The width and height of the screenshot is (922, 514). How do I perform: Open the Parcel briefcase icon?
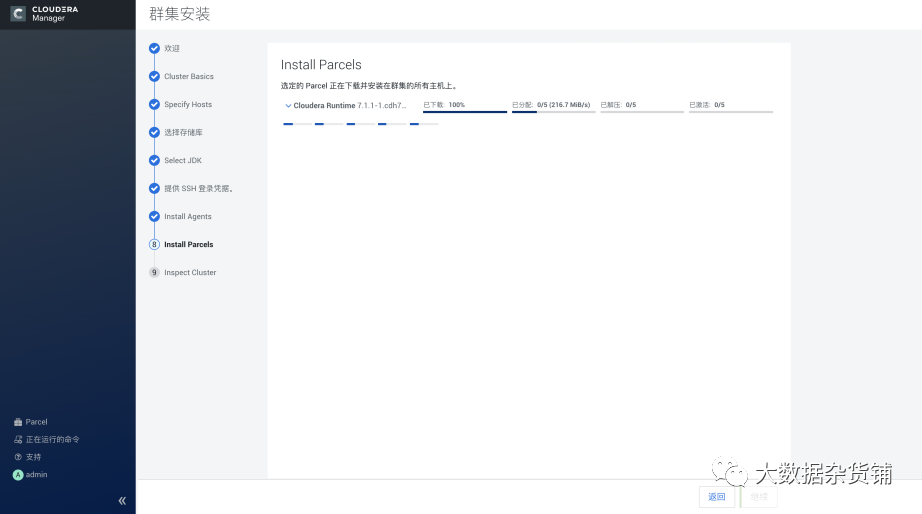tap(17, 422)
